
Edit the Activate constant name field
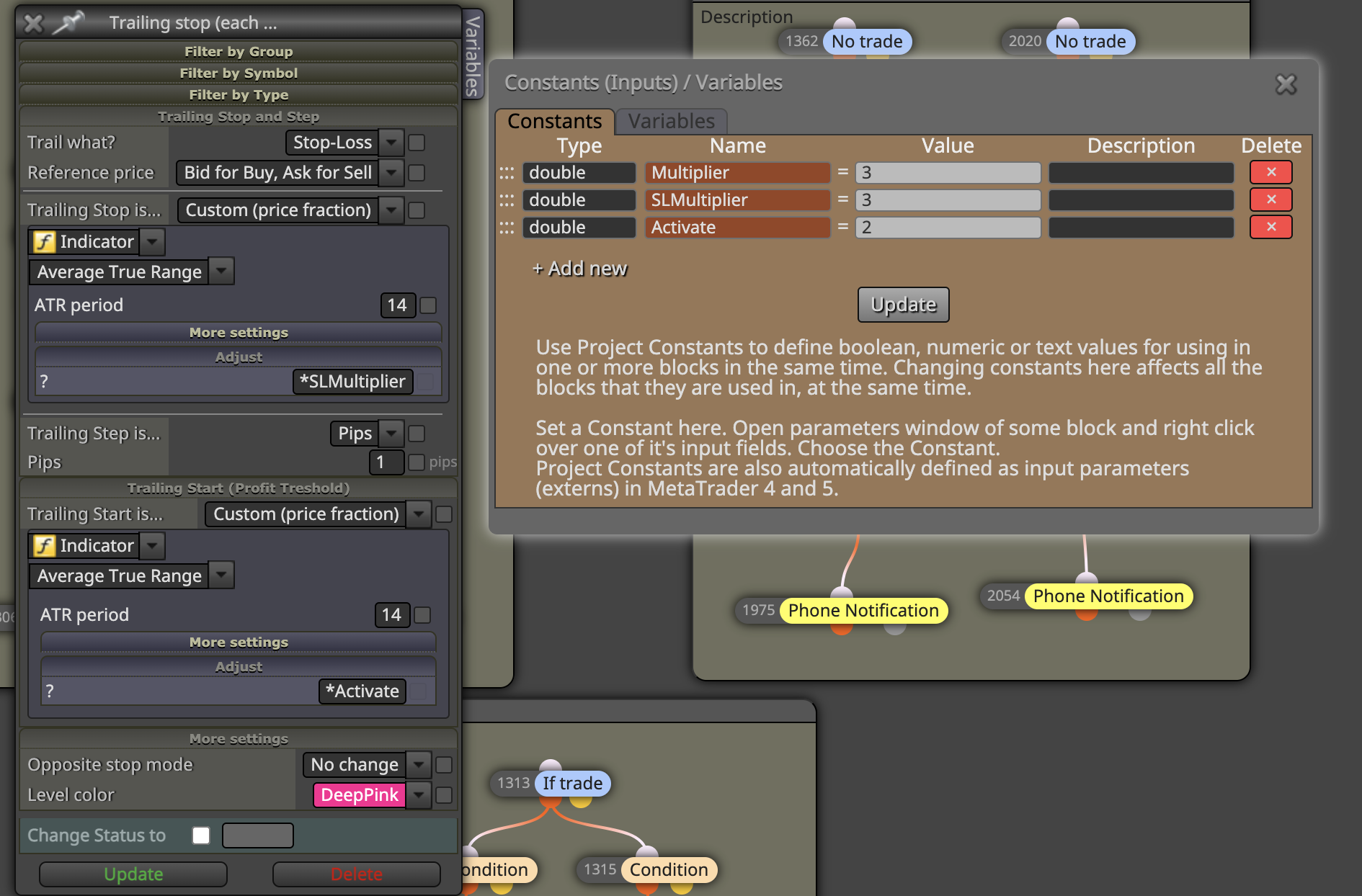(x=737, y=227)
